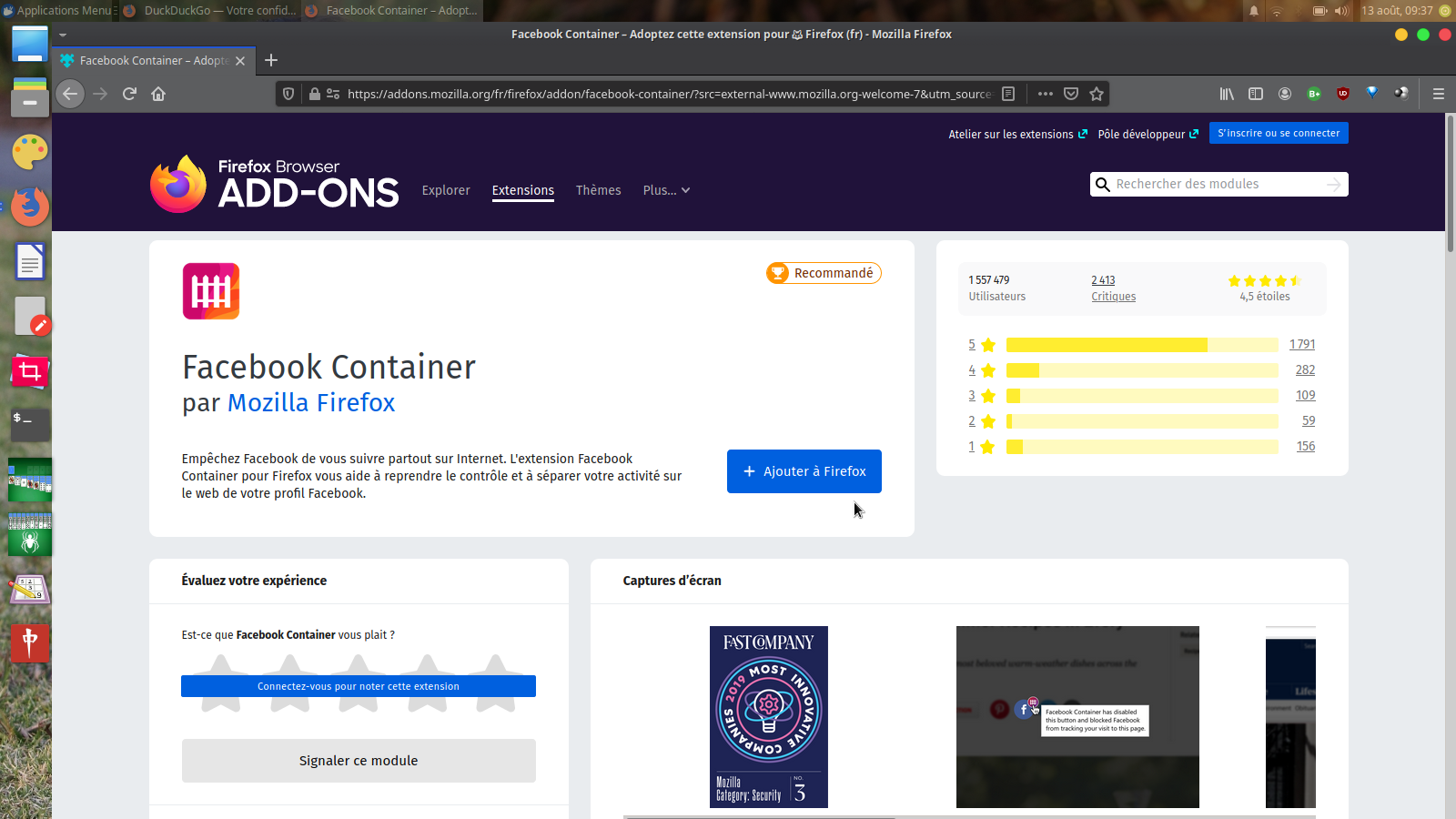Go to Explorer section

point(446,190)
